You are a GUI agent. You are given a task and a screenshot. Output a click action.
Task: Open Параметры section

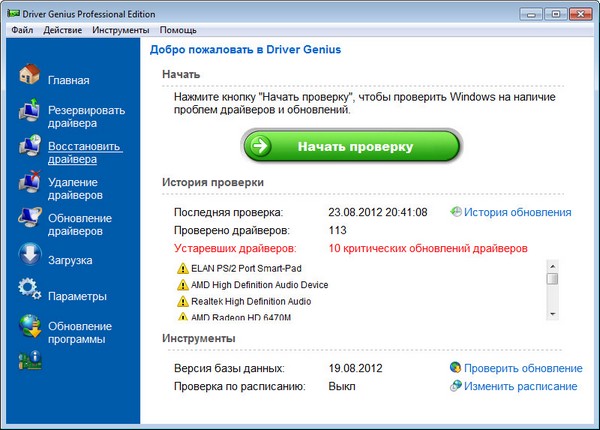click(77, 296)
